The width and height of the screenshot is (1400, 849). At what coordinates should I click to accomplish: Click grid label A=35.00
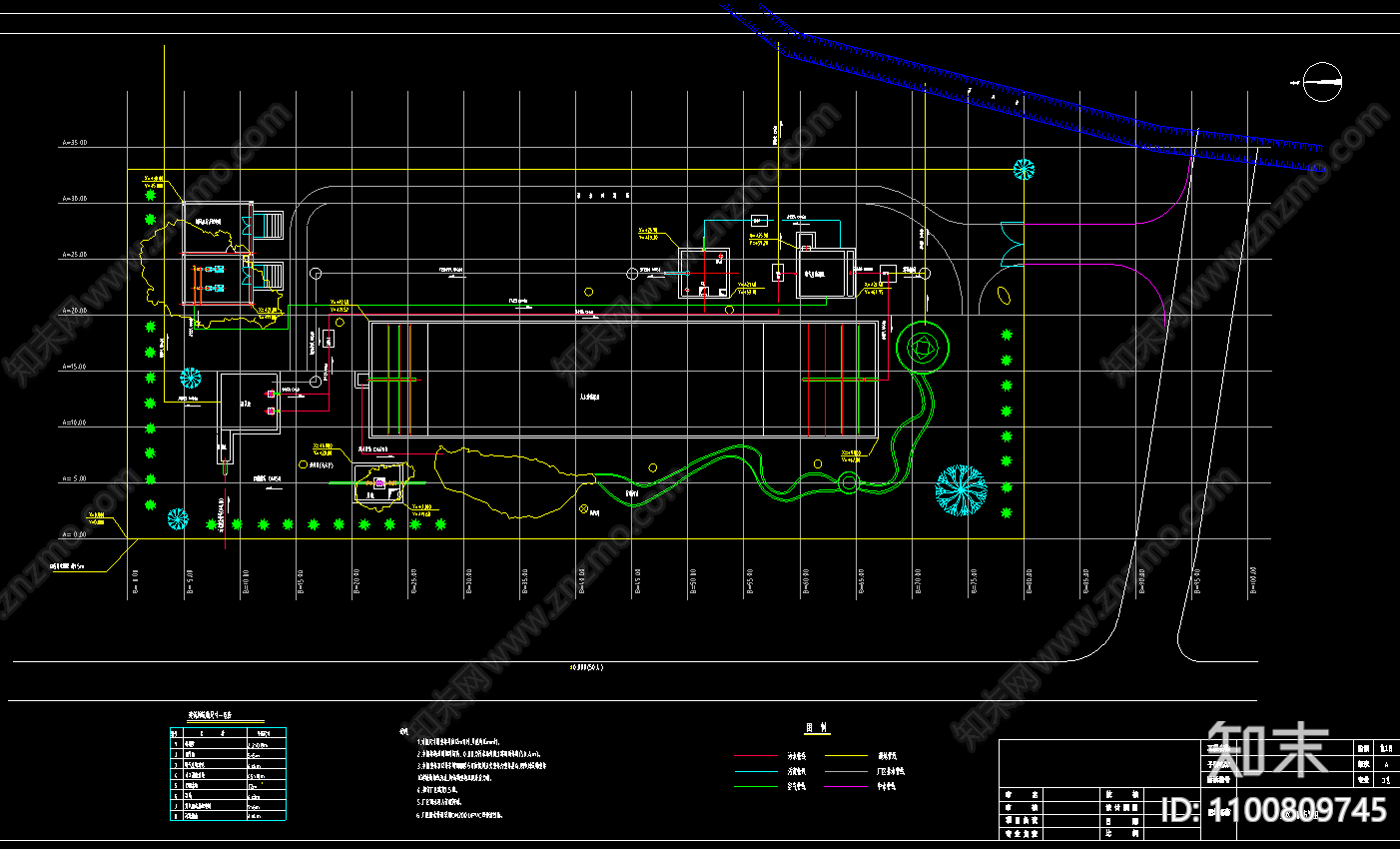tap(75, 143)
